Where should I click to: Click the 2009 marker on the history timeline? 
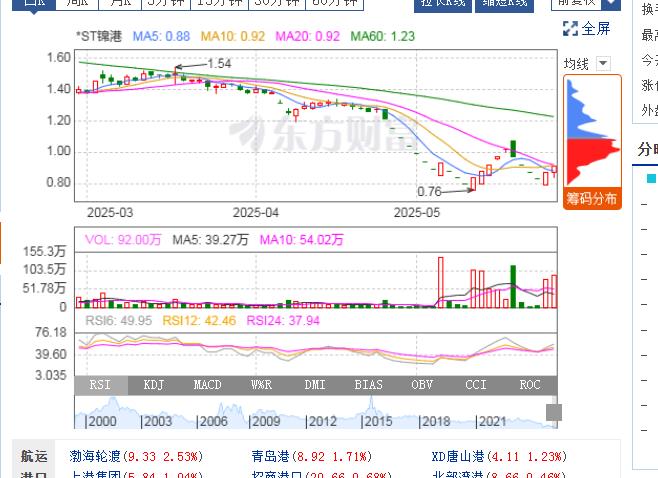coord(264,421)
